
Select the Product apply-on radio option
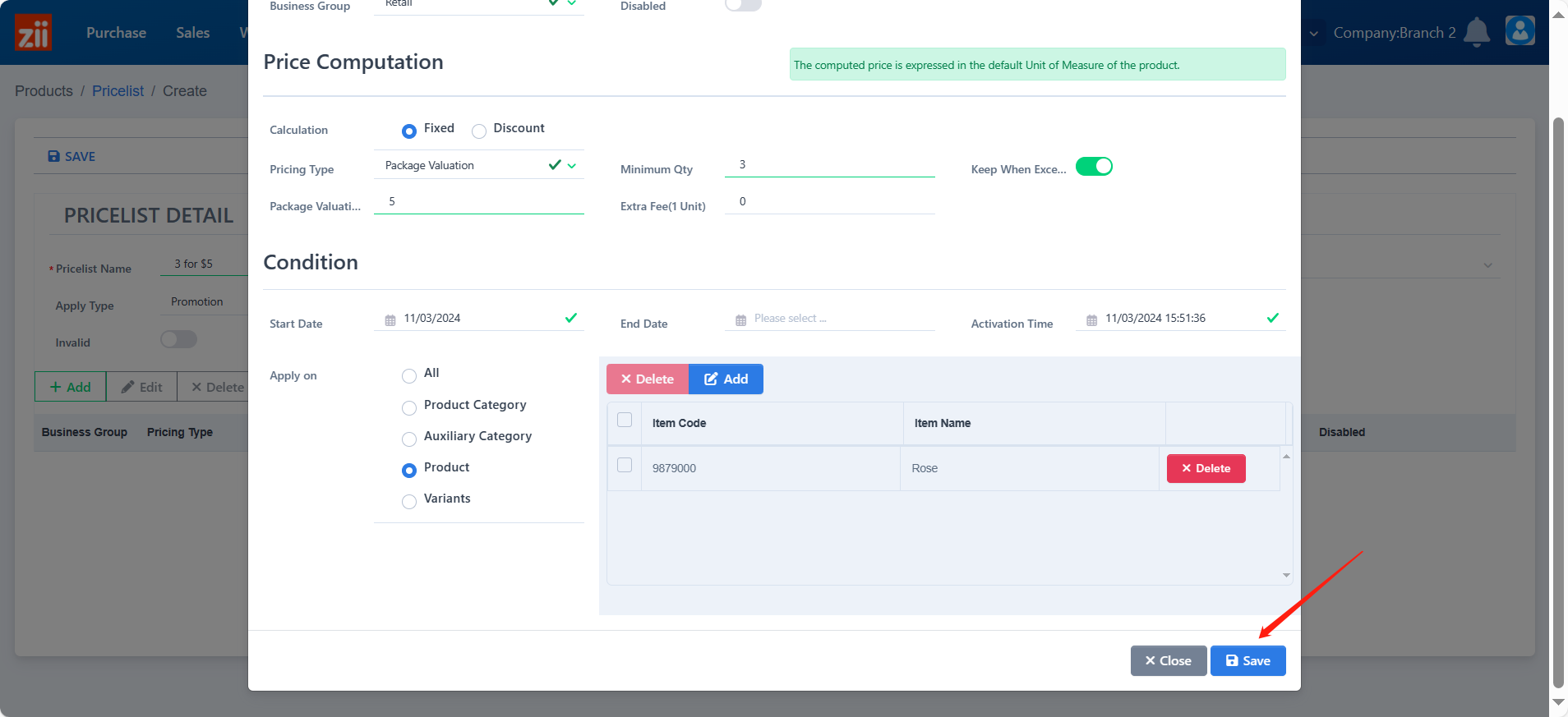click(408, 470)
